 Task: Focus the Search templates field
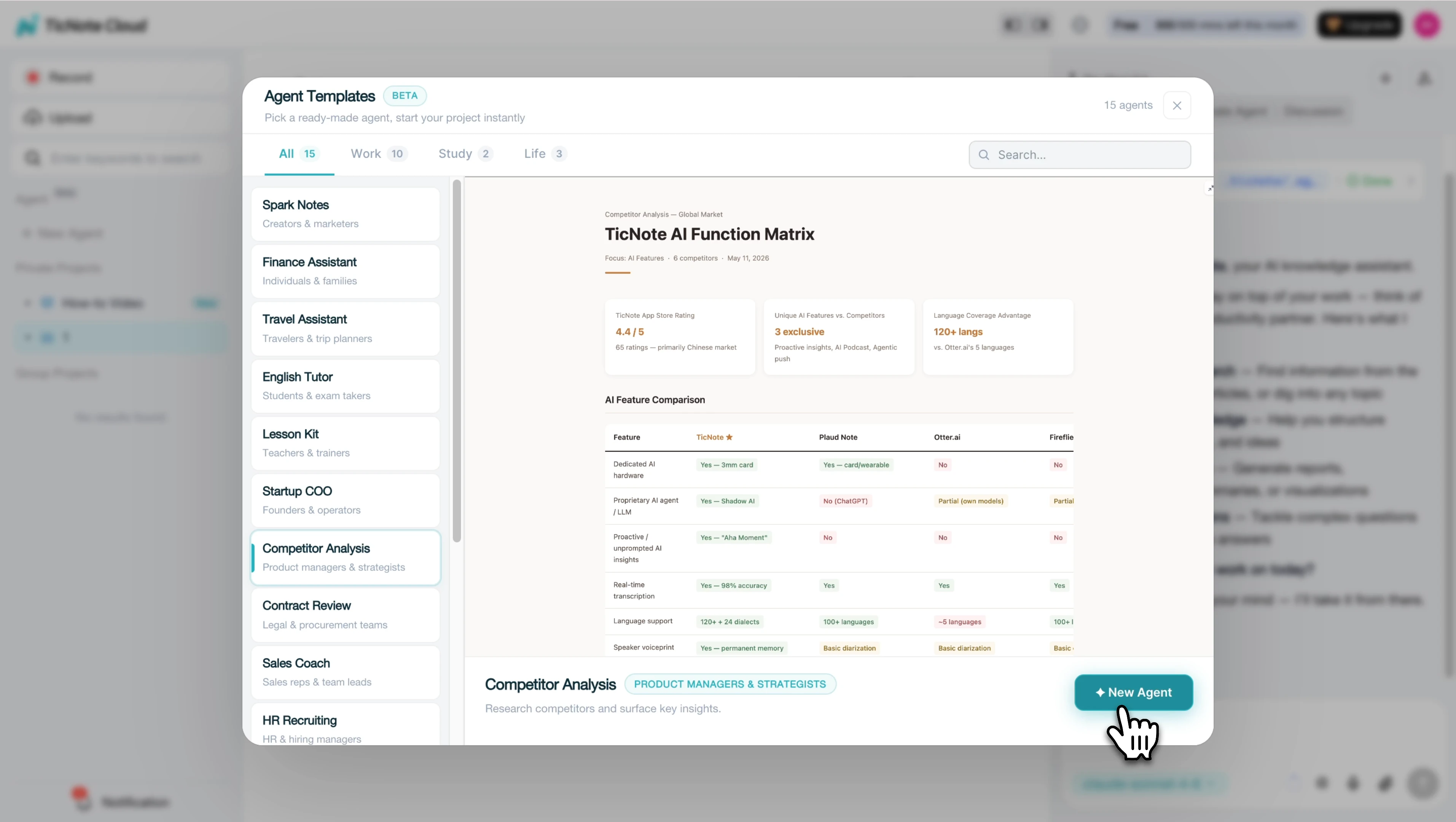click(1080, 155)
